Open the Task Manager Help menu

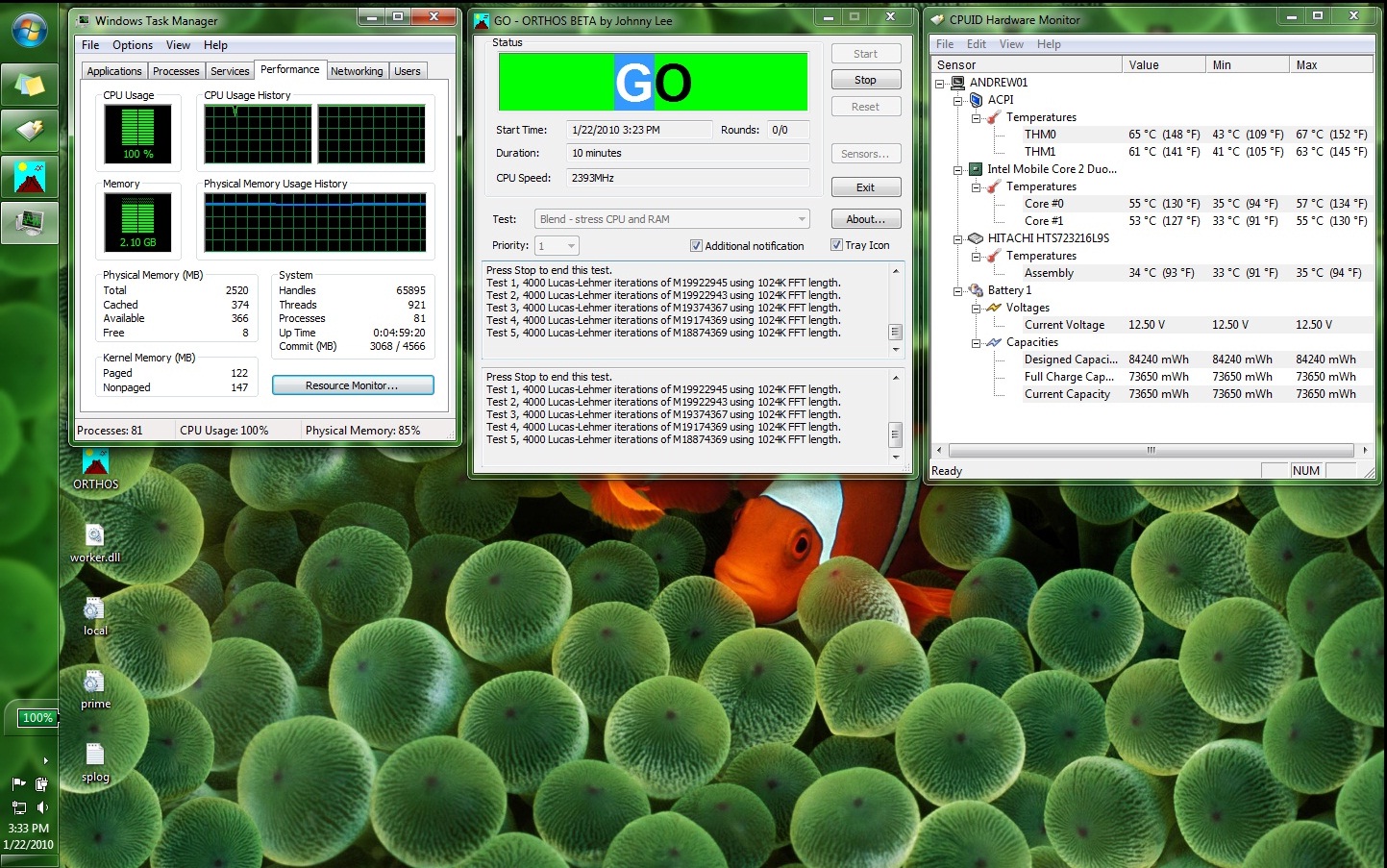215,45
